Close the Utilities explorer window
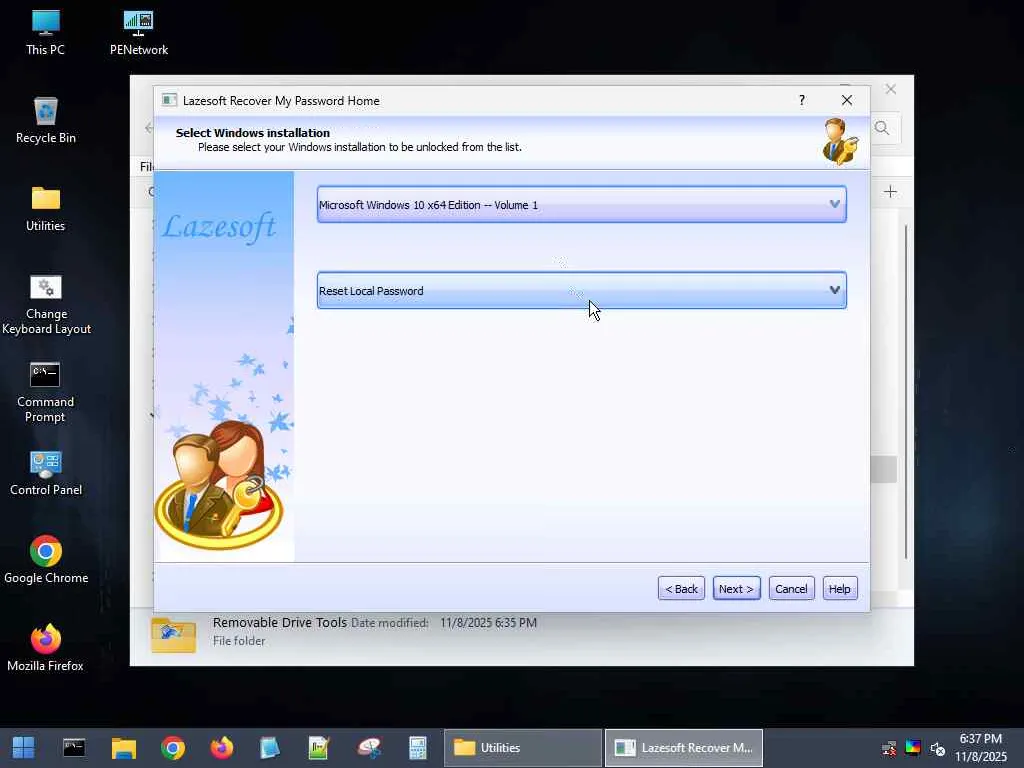1024x768 pixels. pyautogui.click(x=891, y=89)
